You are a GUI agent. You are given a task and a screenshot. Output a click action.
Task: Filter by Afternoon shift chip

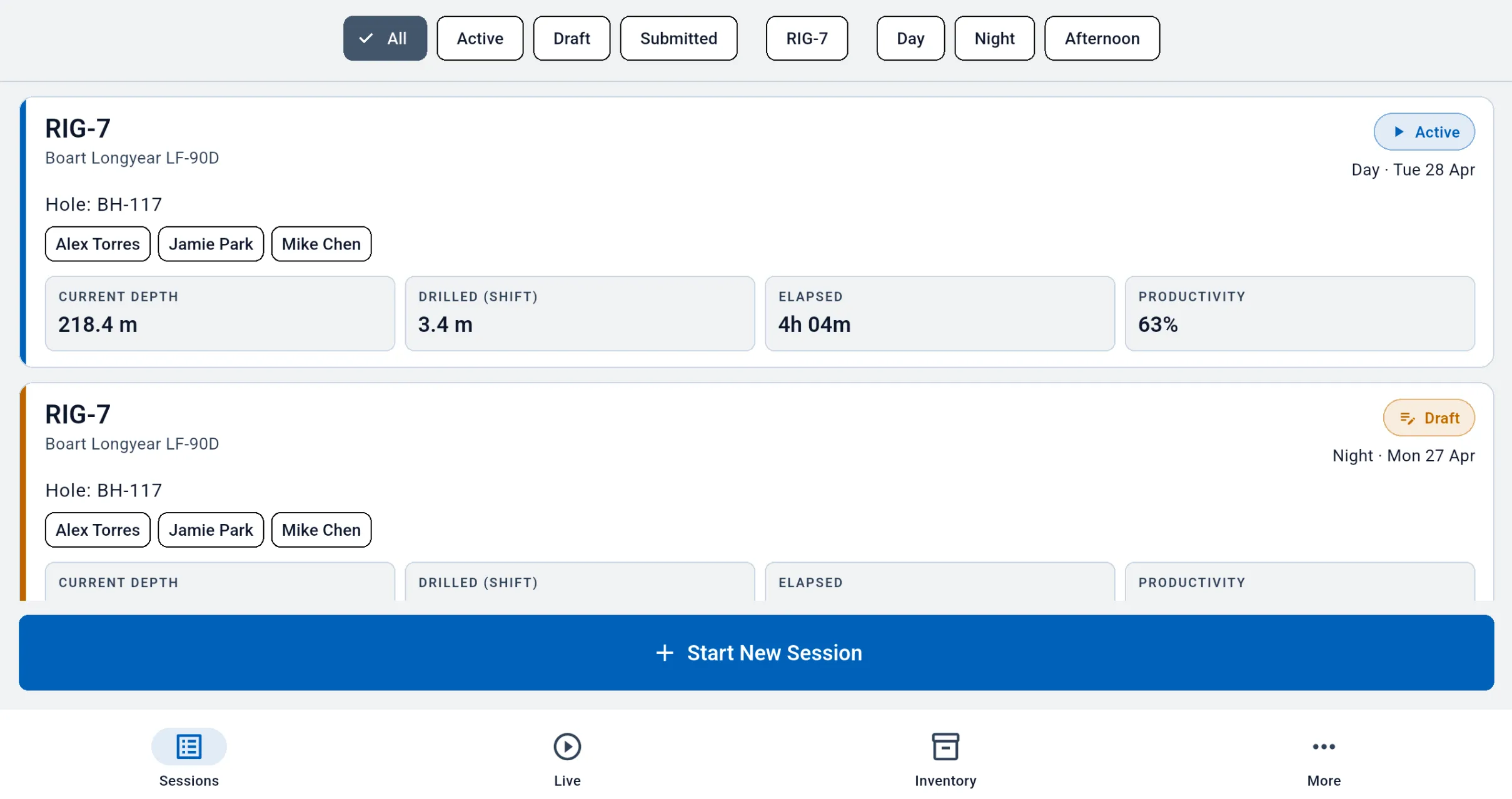point(1102,39)
